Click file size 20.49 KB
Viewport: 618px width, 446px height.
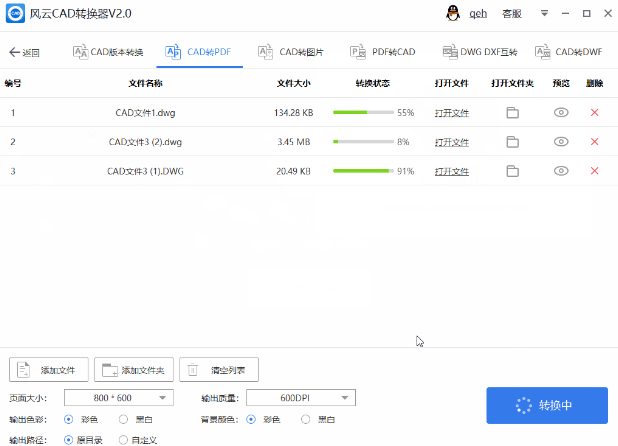click(293, 171)
